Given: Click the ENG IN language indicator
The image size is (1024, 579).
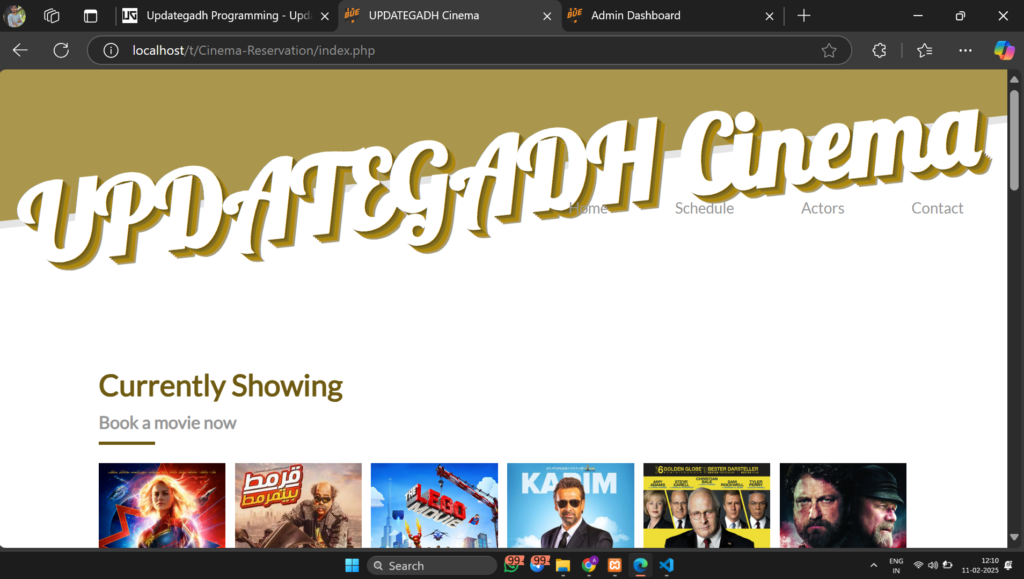Looking at the screenshot, I should pyautogui.click(x=896, y=565).
